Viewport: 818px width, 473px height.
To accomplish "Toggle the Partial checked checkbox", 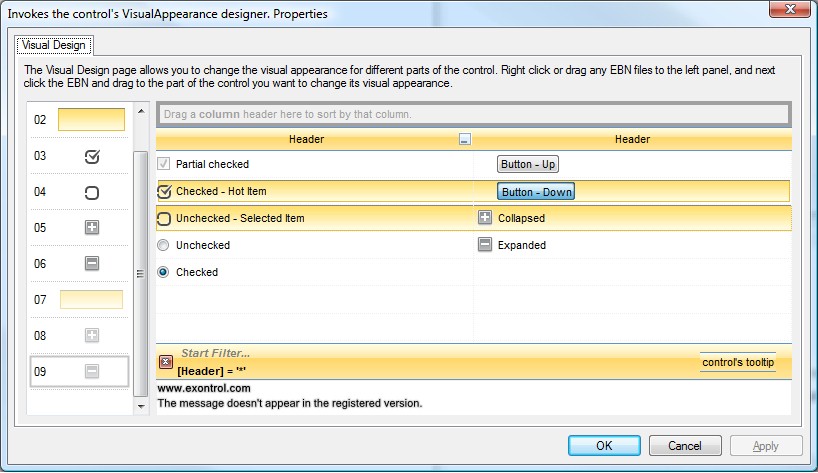I will [x=164, y=164].
